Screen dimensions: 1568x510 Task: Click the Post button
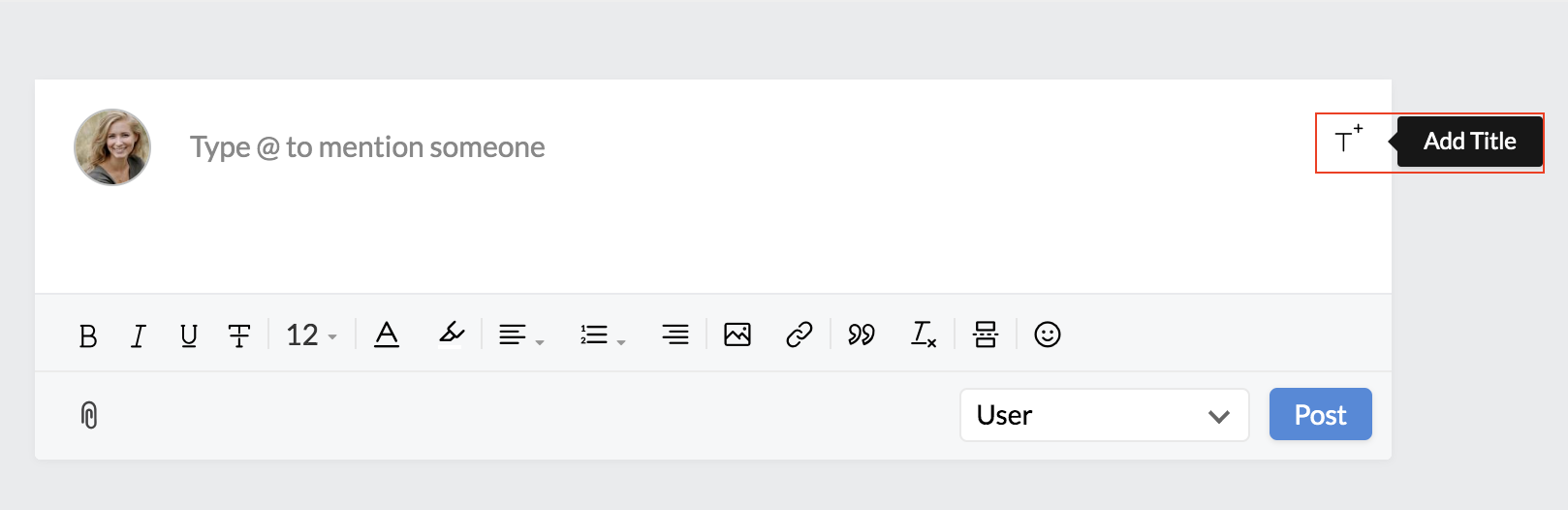click(x=1321, y=414)
